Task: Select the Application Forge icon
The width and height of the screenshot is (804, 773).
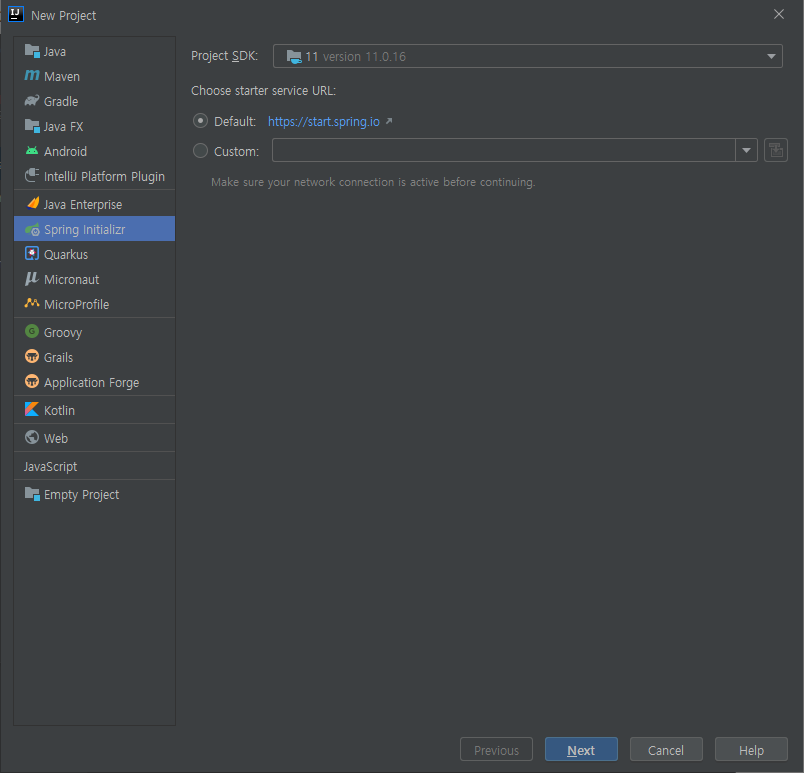Action: 32,381
